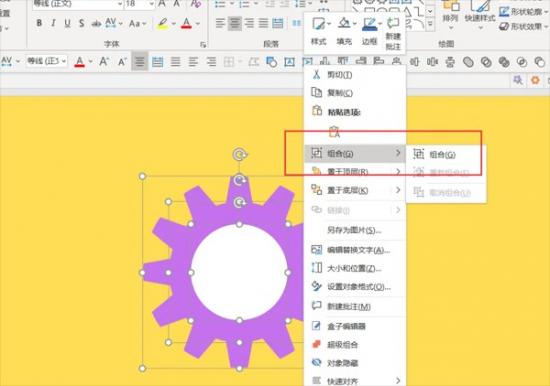
Task: Choose 对象隐藏 from context menu
Action: [x=355, y=363]
